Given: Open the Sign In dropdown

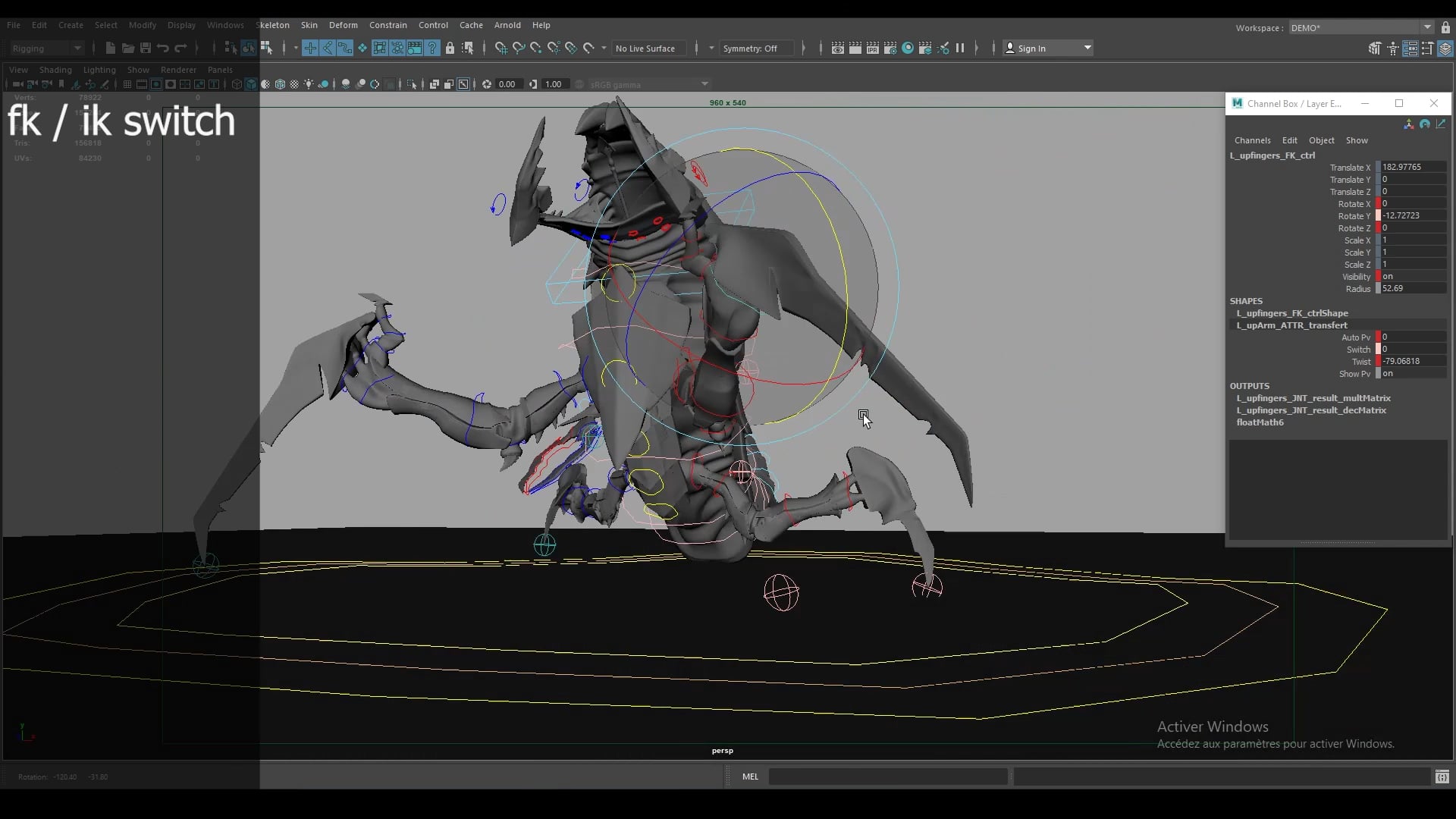Looking at the screenshot, I should click(x=1048, y=48).
